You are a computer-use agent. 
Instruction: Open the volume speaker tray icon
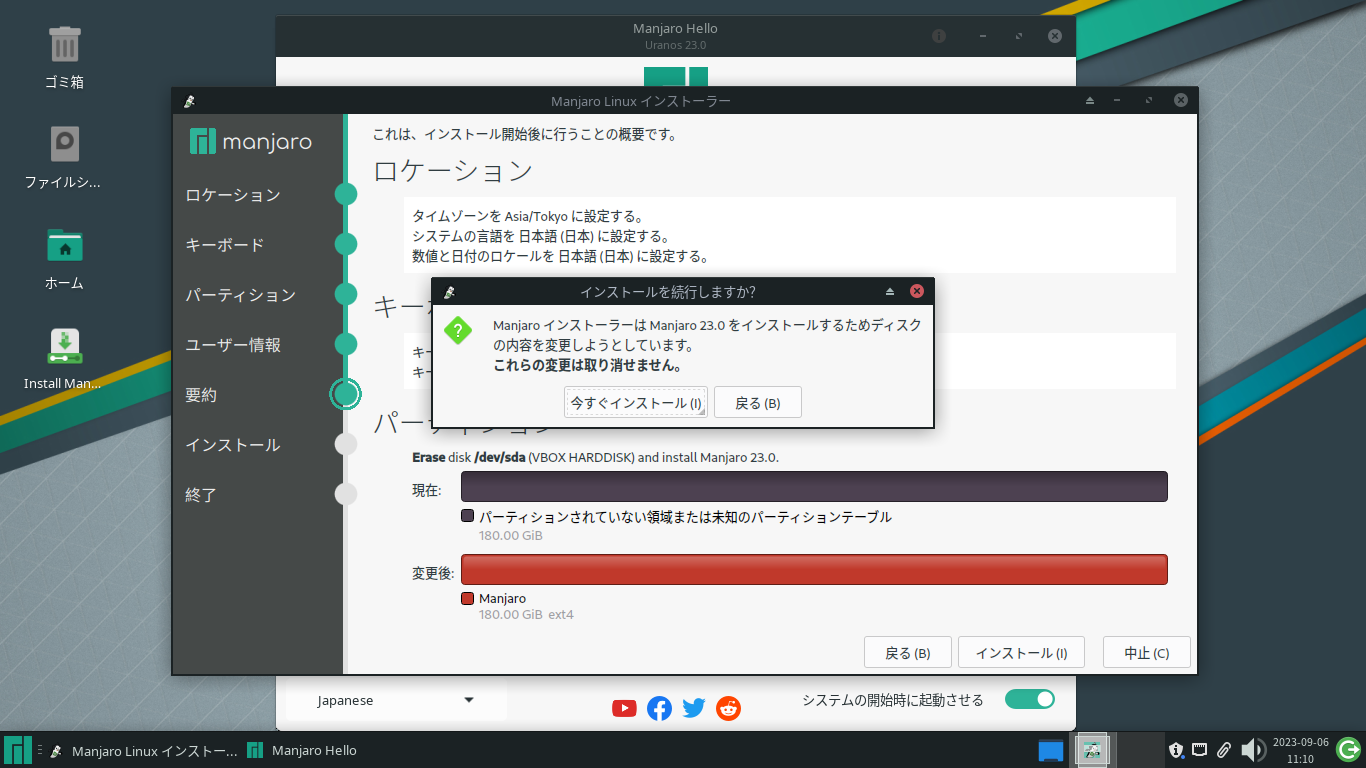click(1252, 750)
